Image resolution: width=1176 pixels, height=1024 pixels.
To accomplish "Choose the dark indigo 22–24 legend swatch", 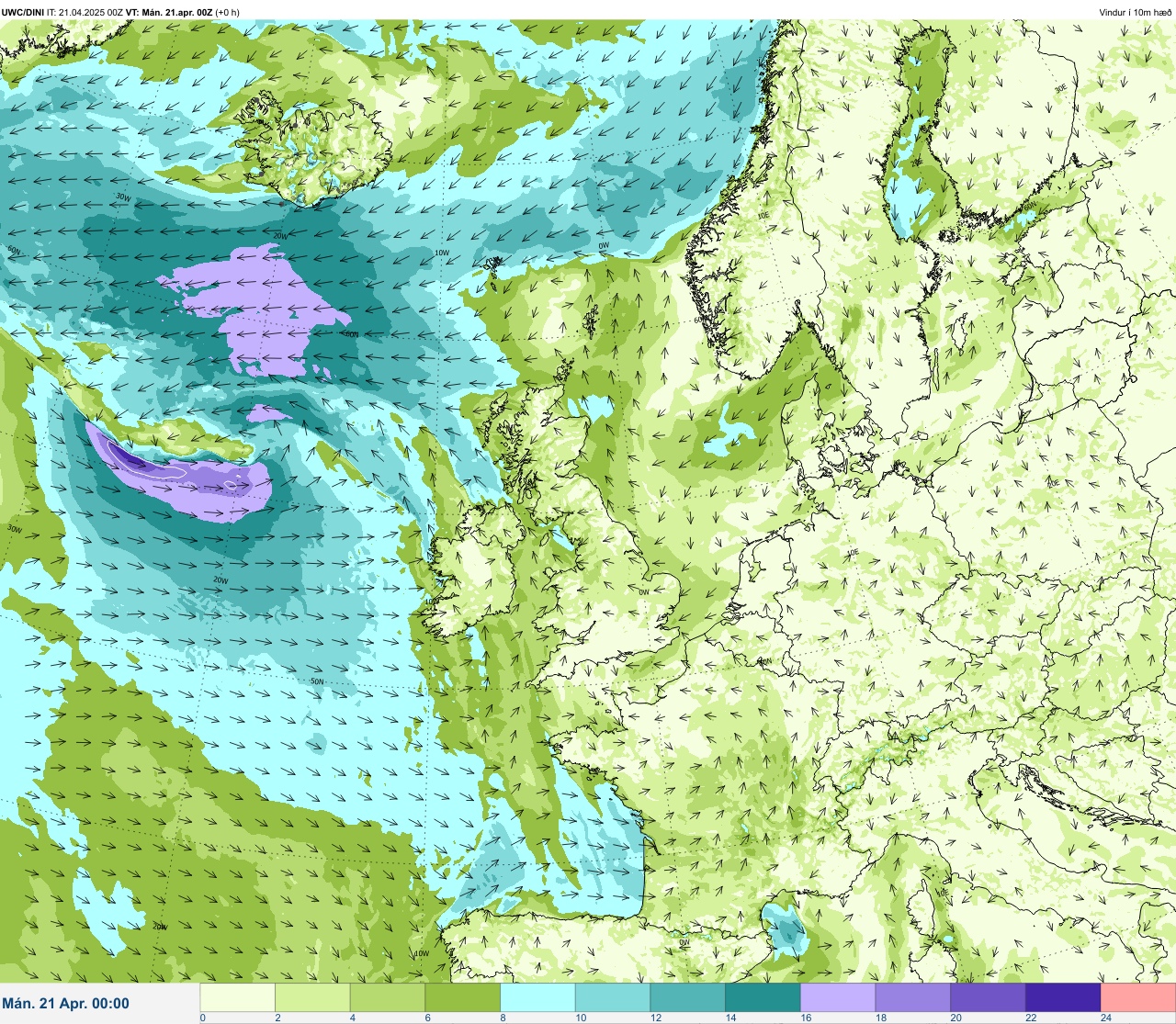I will tap(1063, 997).
